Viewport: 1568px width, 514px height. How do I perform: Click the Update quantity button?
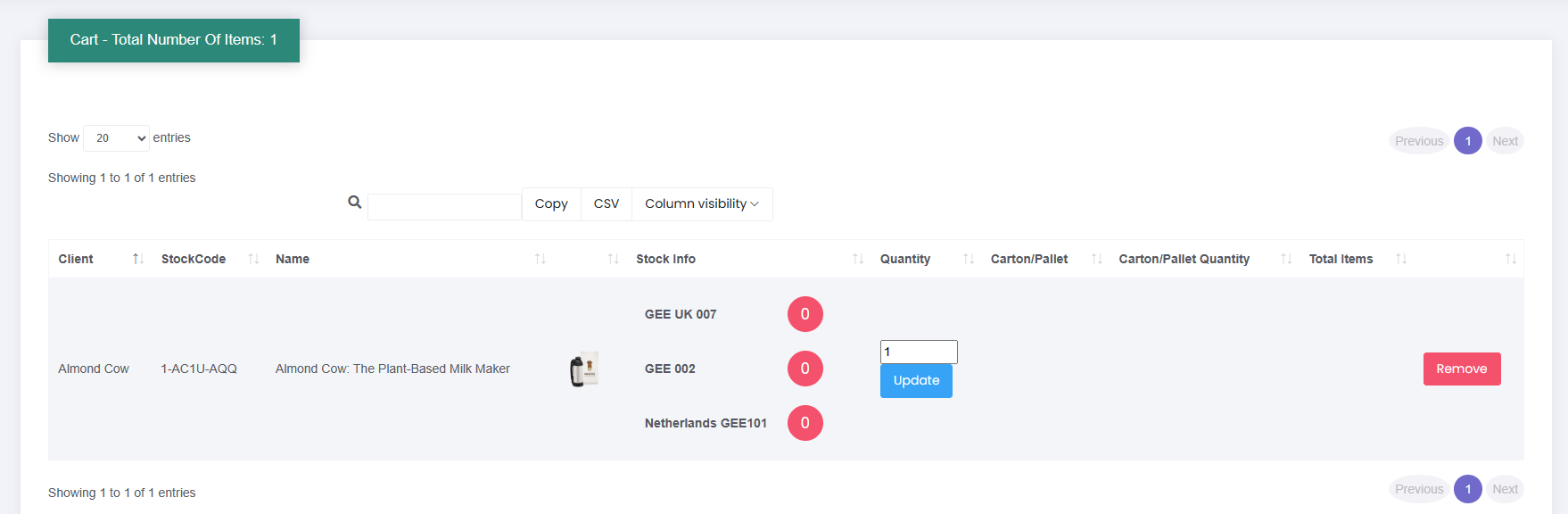tap(916, 381)
